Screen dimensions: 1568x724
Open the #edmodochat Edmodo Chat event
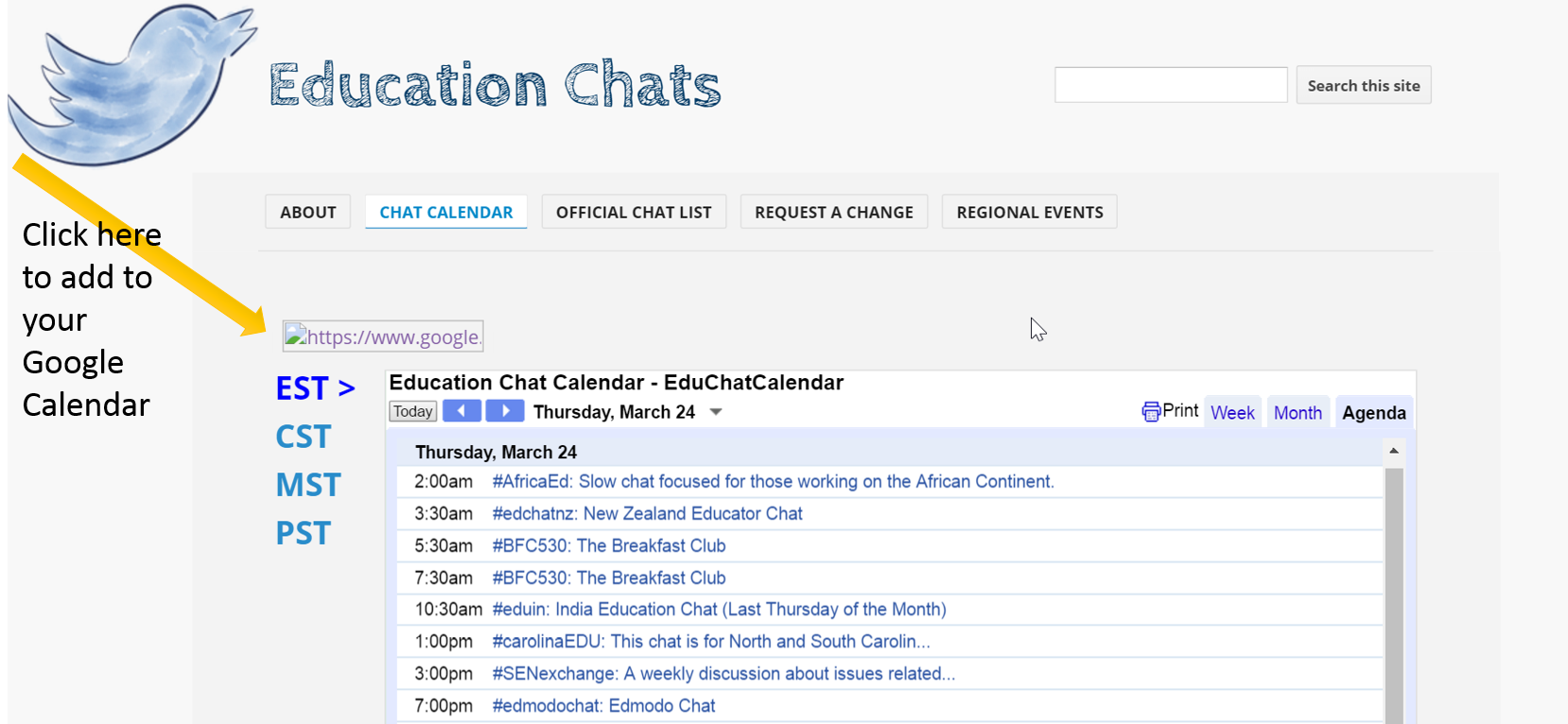coord(603,705)
